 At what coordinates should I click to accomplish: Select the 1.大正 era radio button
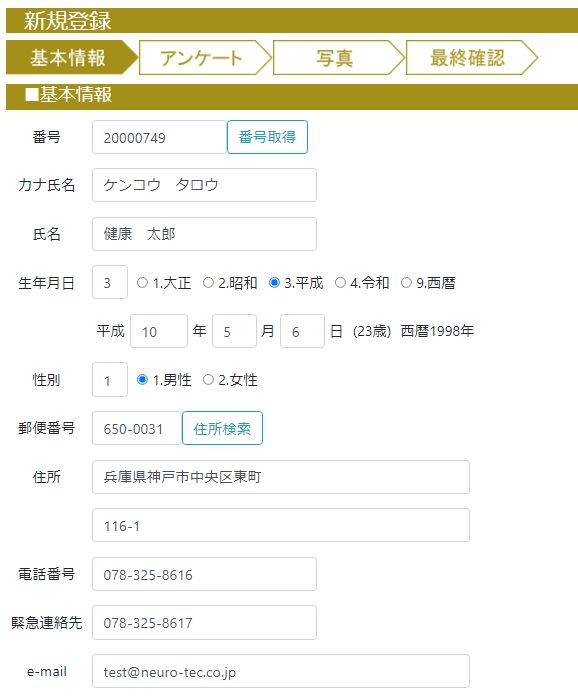(x=142, y=283)
